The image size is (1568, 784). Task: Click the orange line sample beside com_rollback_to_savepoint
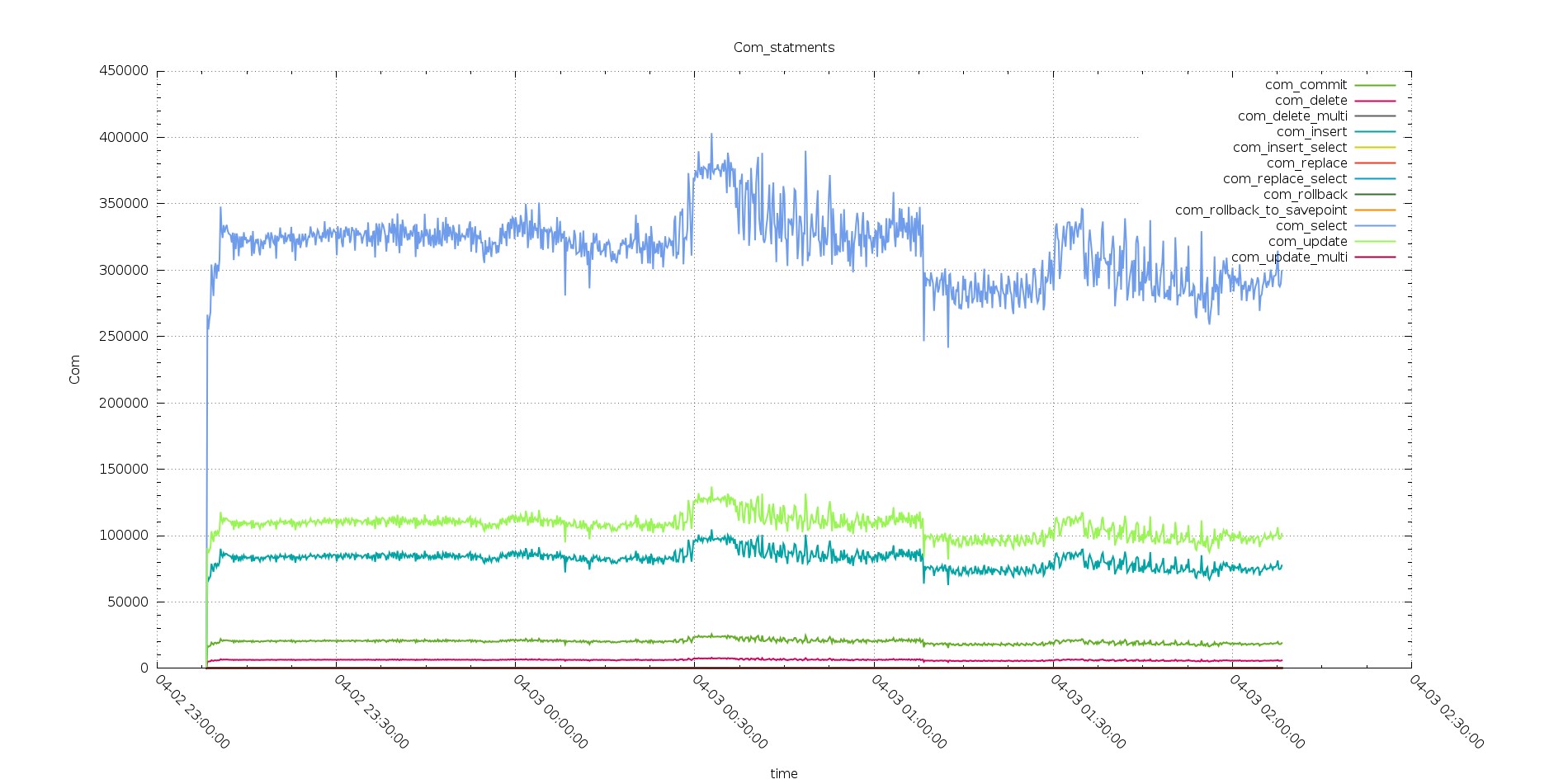1375,210
